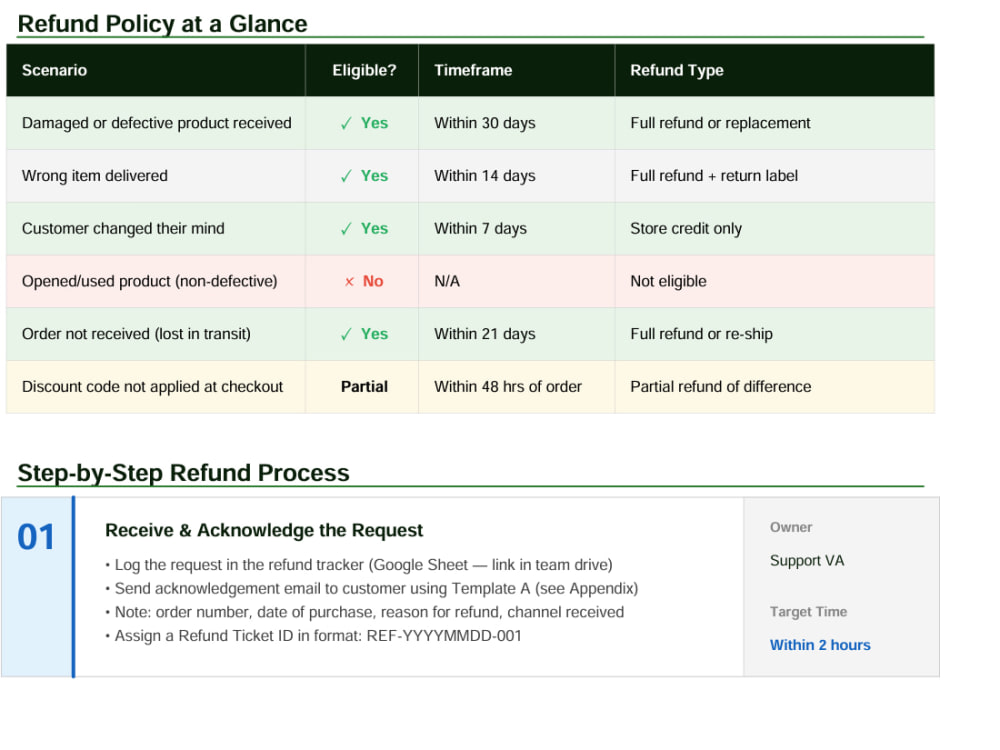Select the checkmark in Customer changed mind row
Viewport: 1000px width, 750px height.
pos(346,230)
